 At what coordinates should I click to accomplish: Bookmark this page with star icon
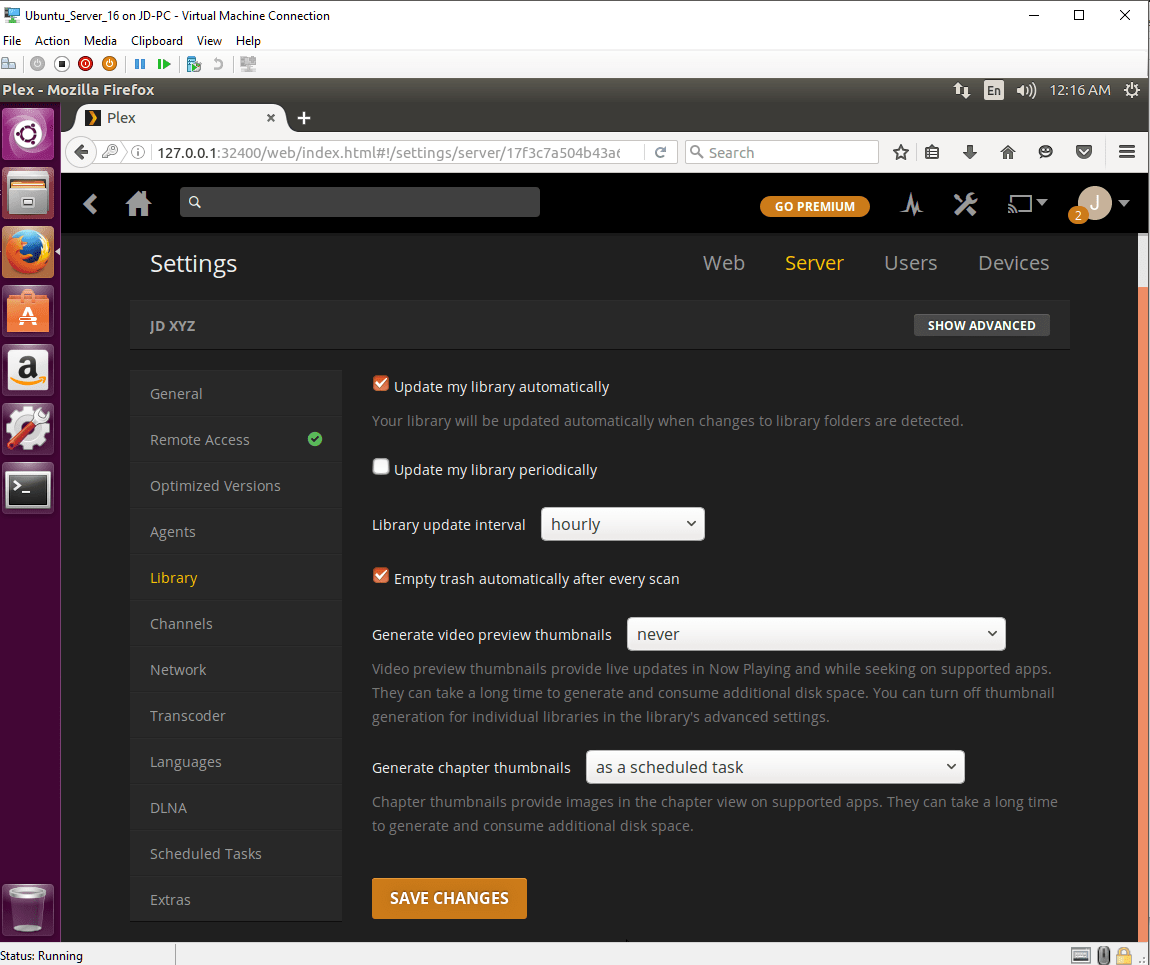(901, 152)
